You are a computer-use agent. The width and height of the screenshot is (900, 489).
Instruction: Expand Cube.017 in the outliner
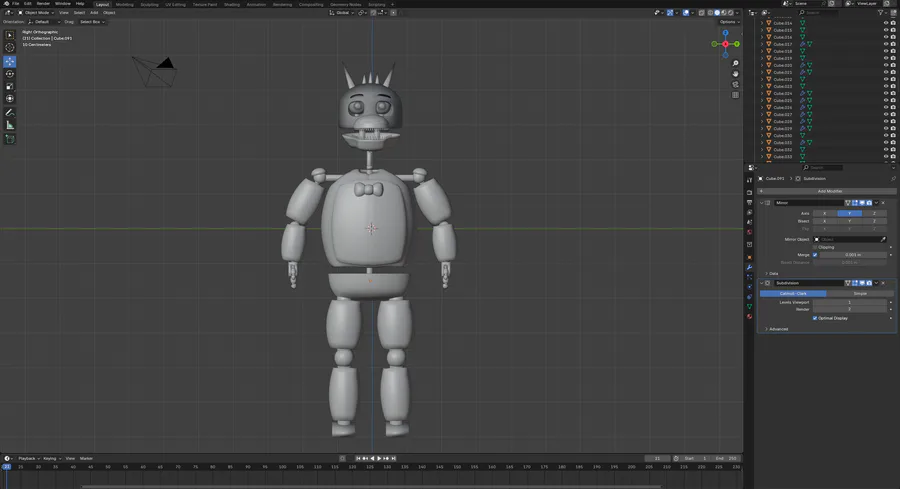[762, 44]
